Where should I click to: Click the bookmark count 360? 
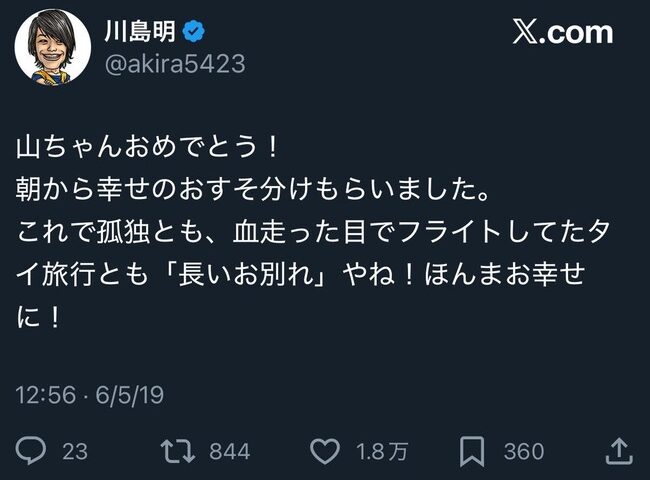(x=523, y=452)
